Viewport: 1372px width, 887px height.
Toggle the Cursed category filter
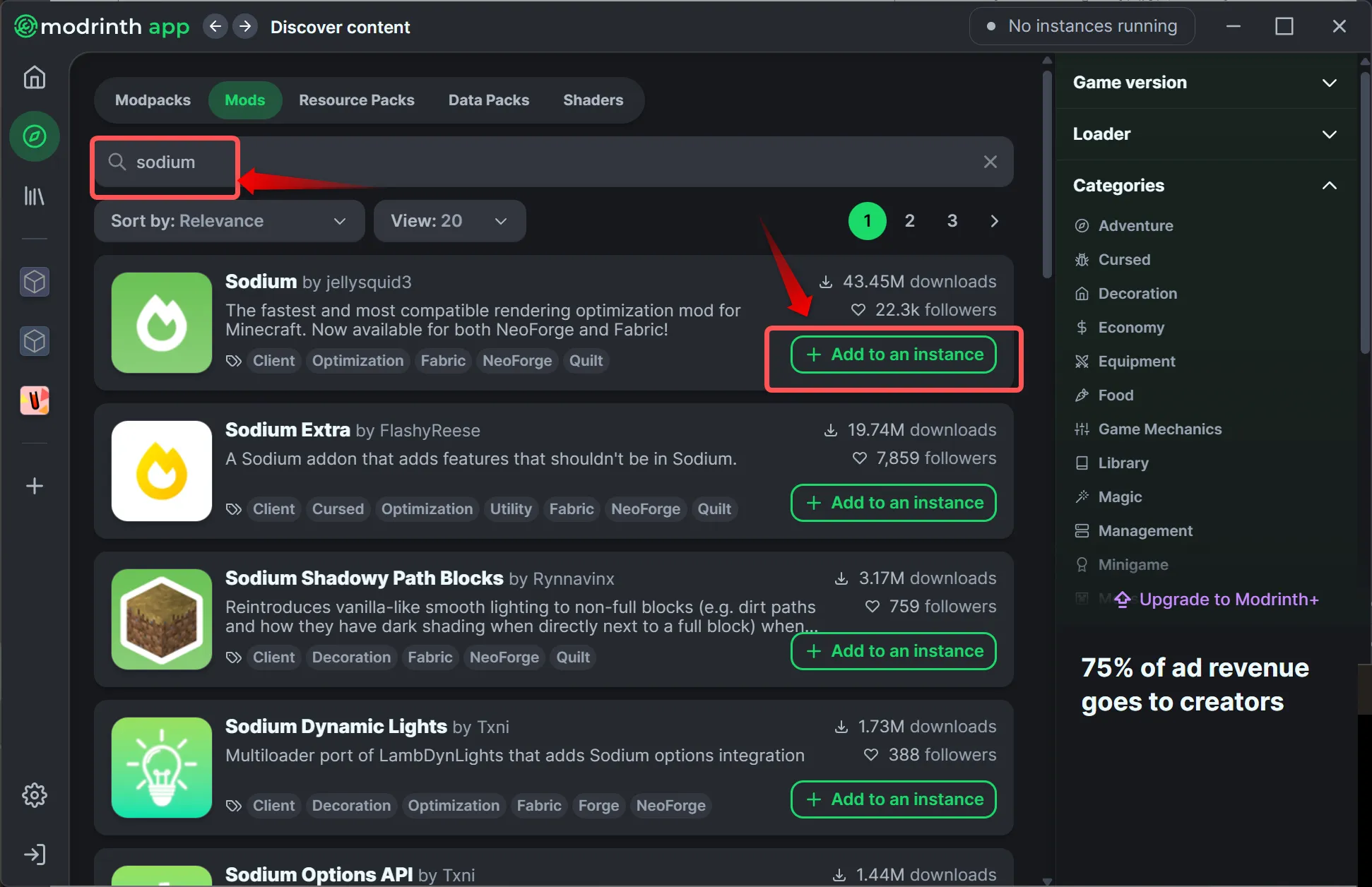(1124, 260)
